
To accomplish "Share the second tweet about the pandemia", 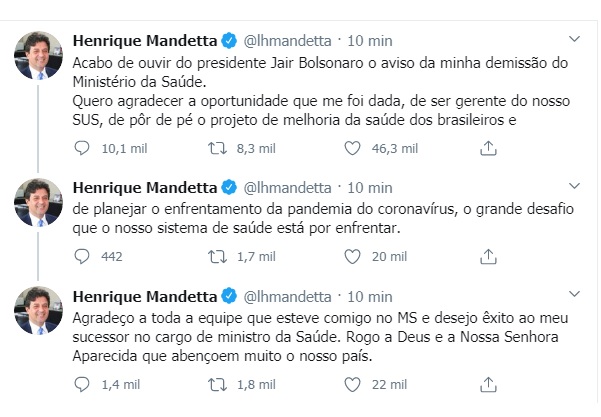I will point(487,257).
